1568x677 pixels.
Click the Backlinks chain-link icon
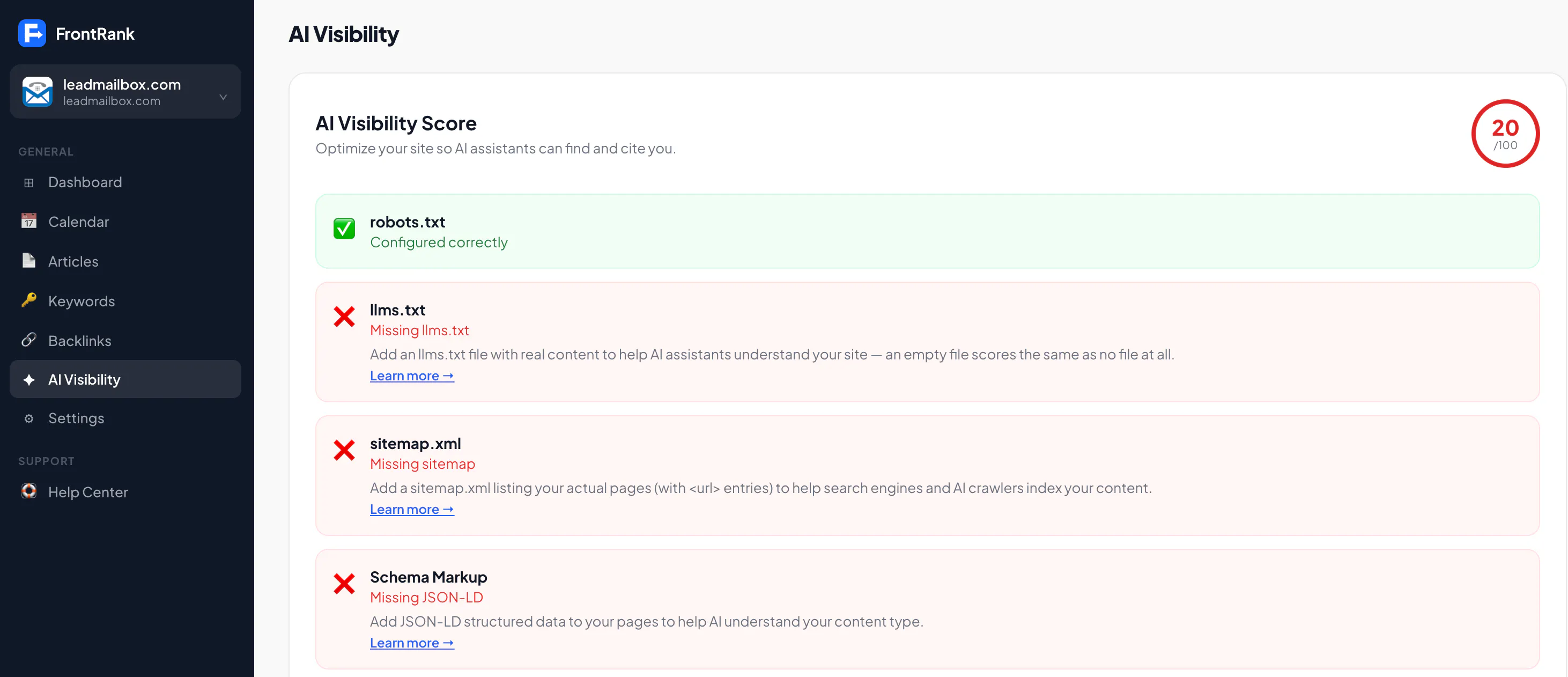[28, 340]
